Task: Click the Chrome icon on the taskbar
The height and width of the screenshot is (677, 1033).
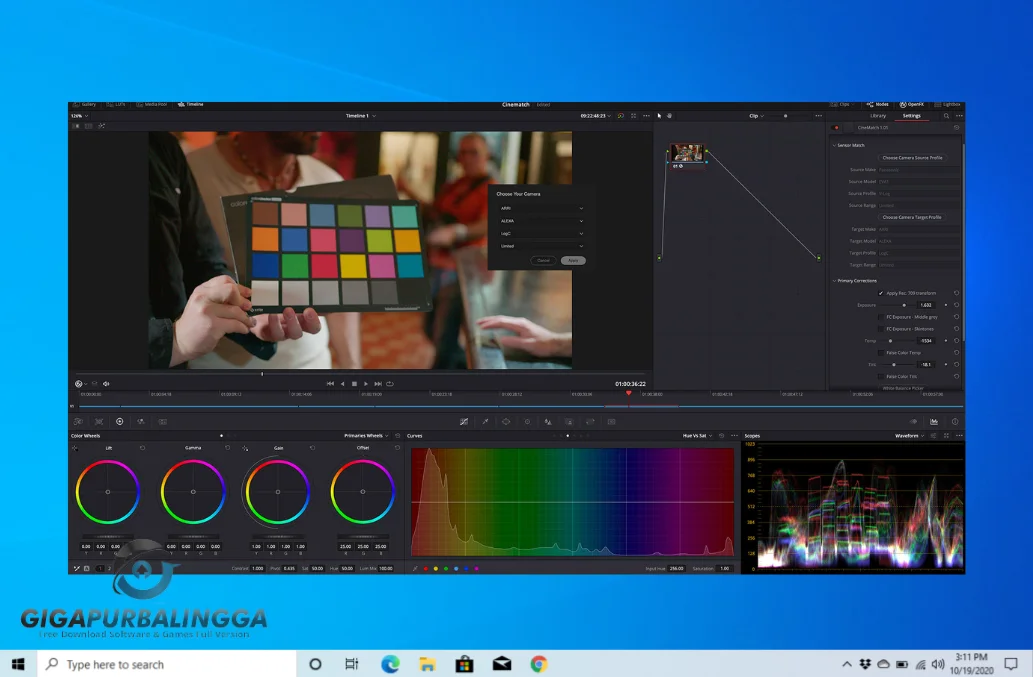Action: tap(538, 663)
